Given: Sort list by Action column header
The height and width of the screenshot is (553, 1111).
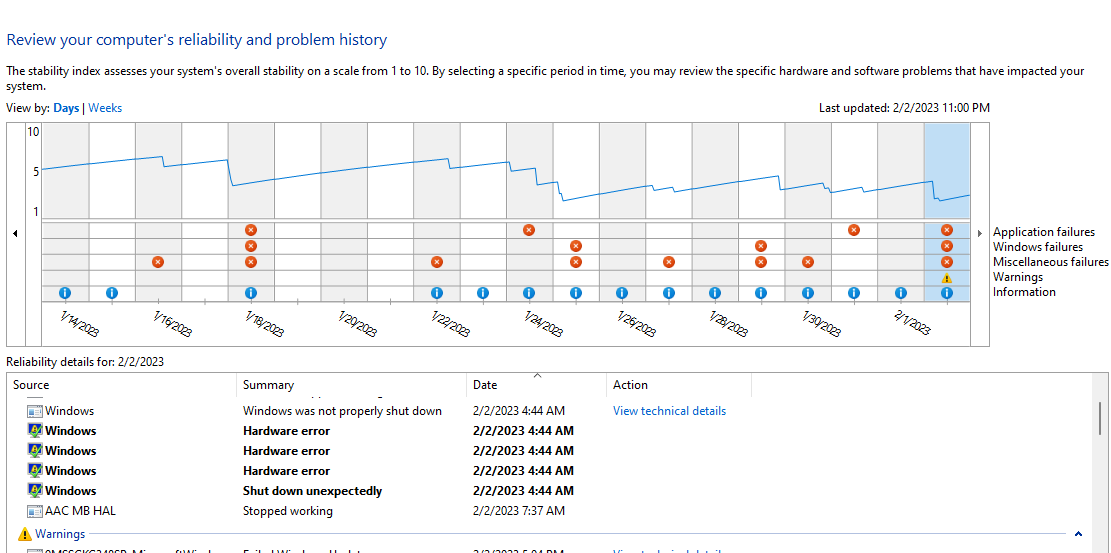Looking at the screenshot, I should click(679, 385).
